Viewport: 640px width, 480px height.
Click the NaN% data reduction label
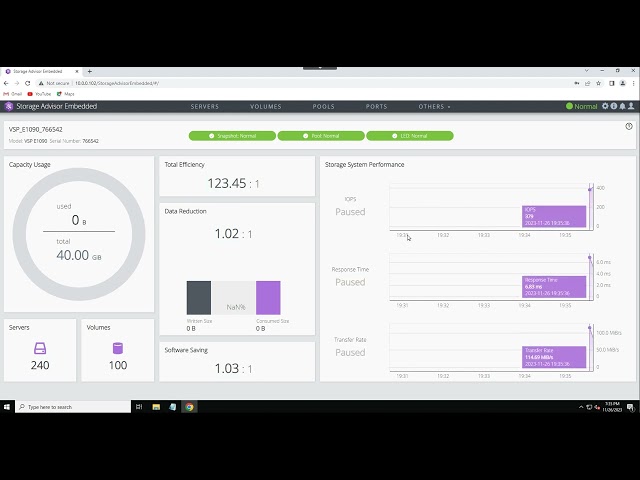[x=236, y=307]
